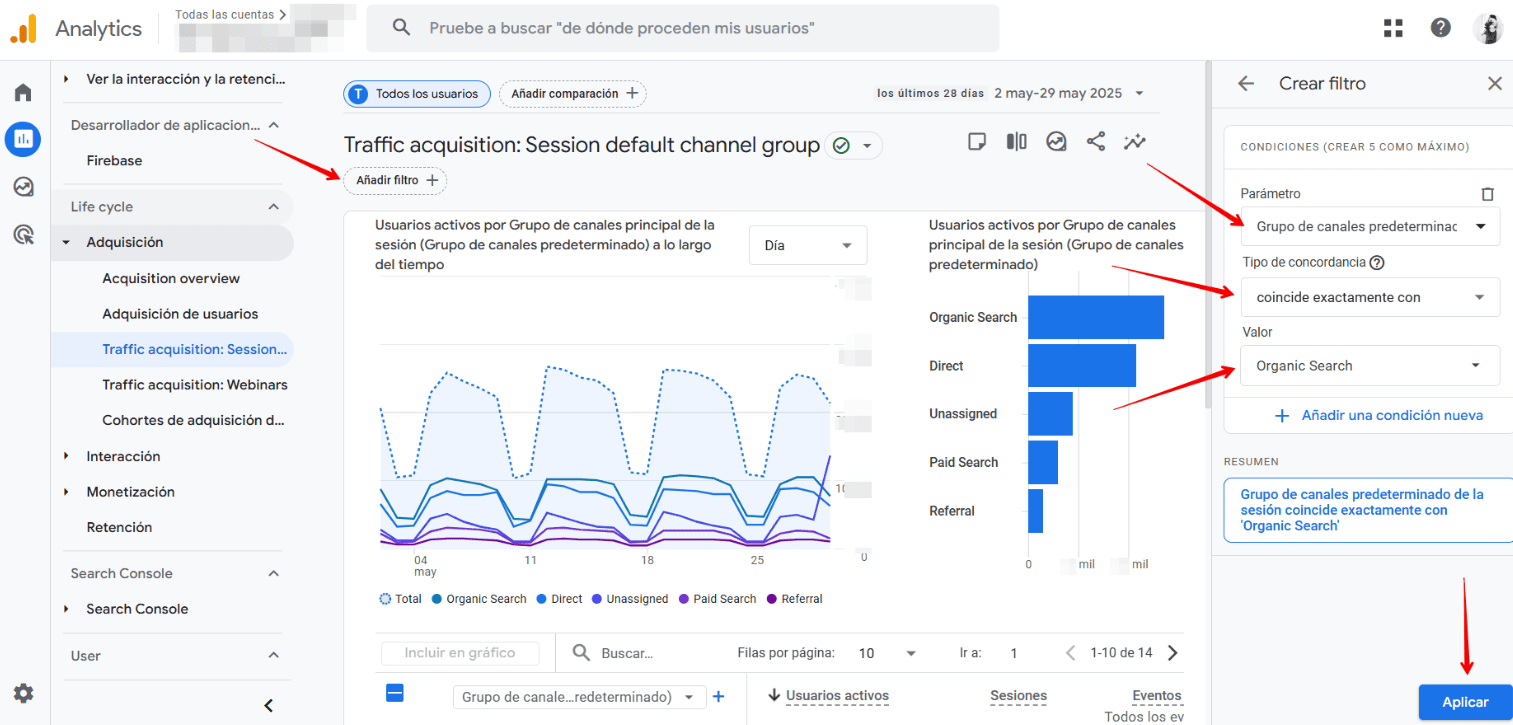
Task: Click Añadir filtro button
Action: tap(396, 180)
